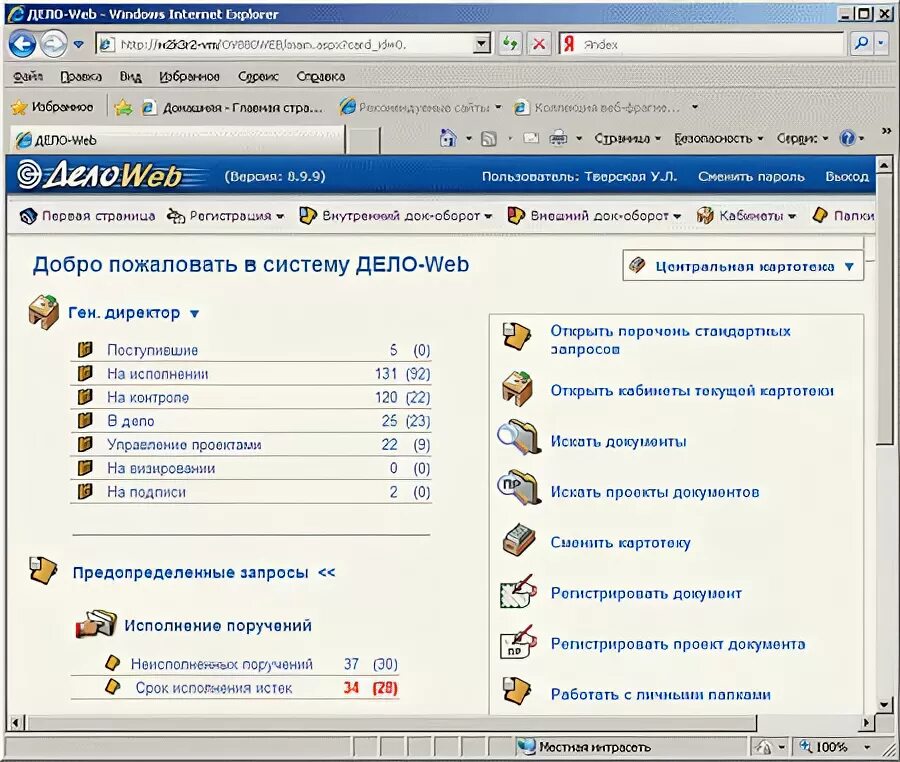Click the folder icon beside В дело
The image size is (900, 762).
pos(85,421)
